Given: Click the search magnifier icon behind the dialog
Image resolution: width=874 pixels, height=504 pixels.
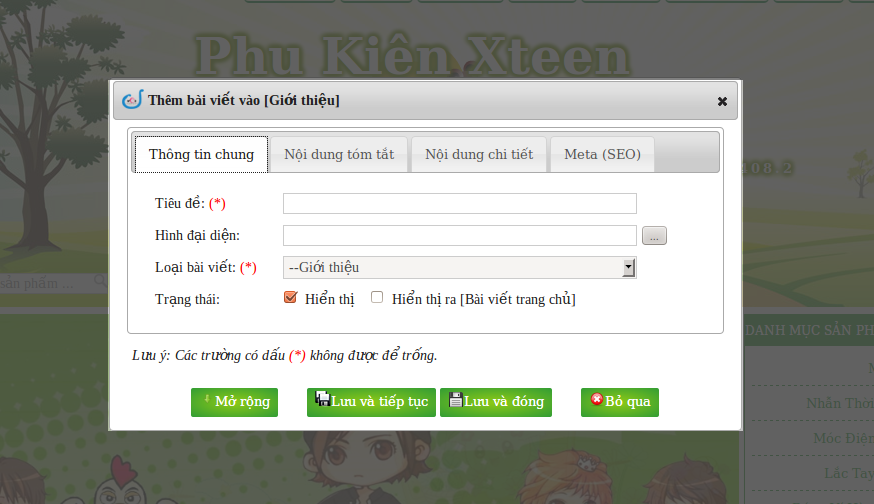Looking at the screenshot, I should 100,280.
